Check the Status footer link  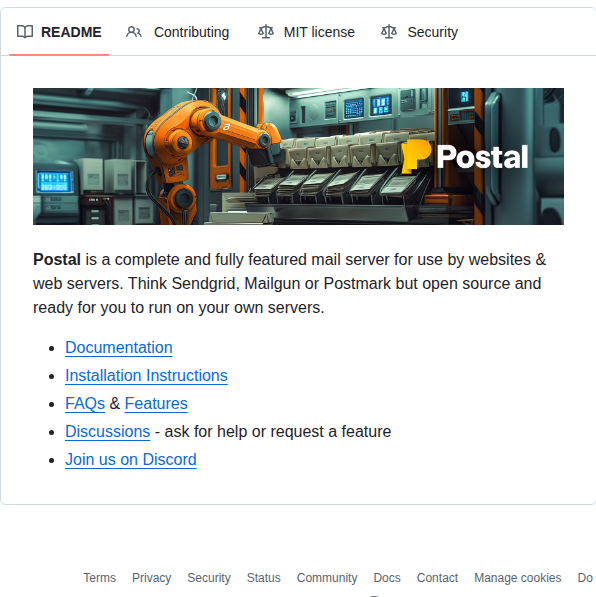click(x=264, y=578)
